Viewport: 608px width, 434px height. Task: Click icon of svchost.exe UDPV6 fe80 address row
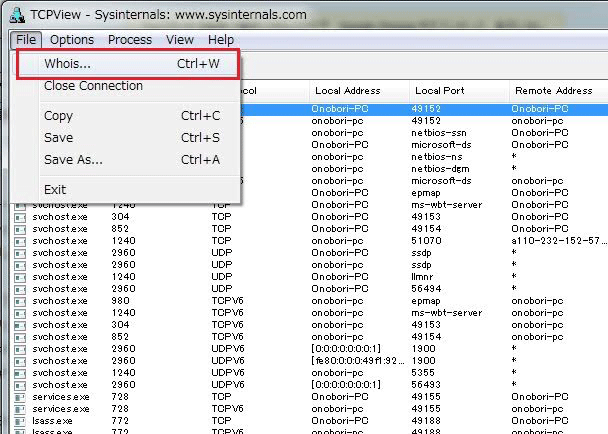pos(20,362)
